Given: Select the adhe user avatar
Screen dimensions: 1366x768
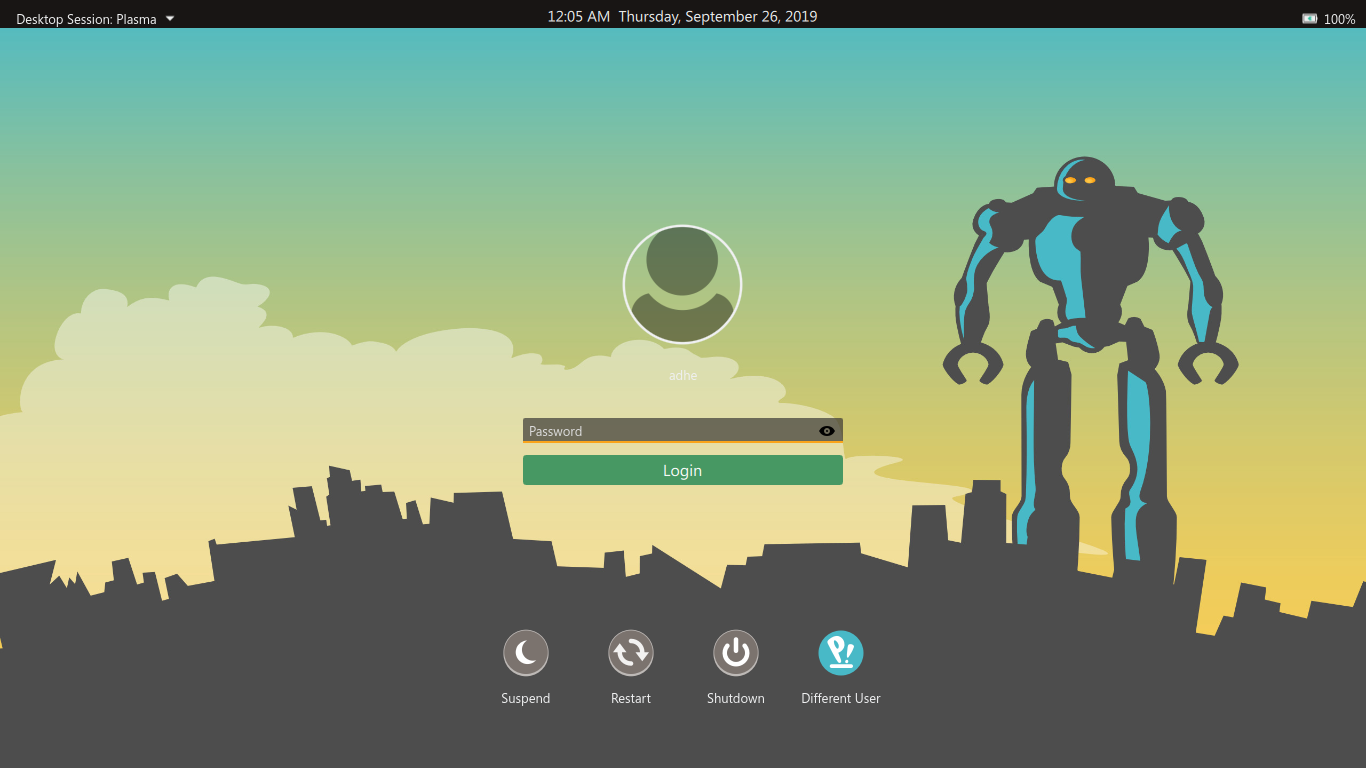Looking at the screenshot, I should (x=682, y=284).
